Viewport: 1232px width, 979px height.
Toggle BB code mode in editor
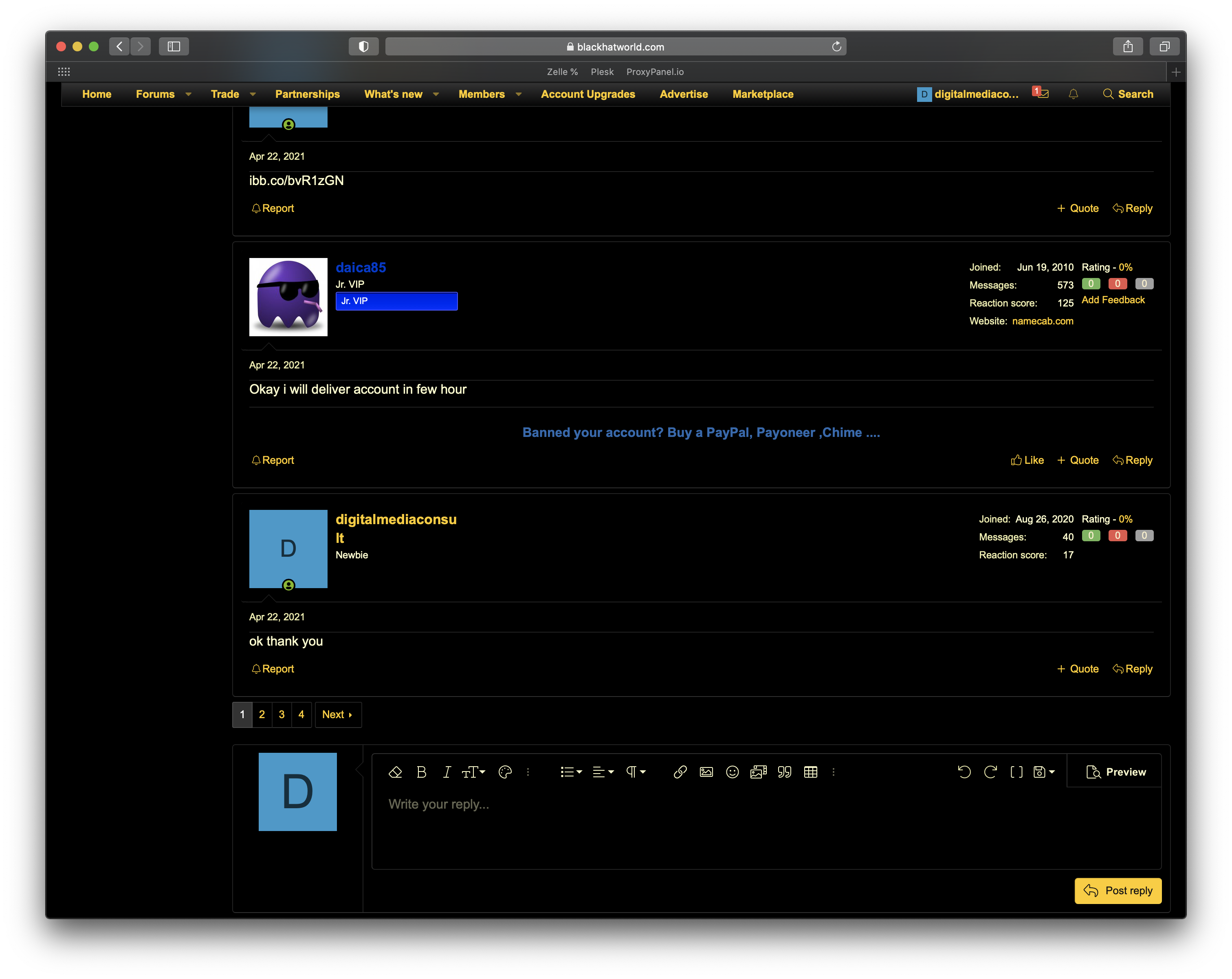click(1016, 772)
